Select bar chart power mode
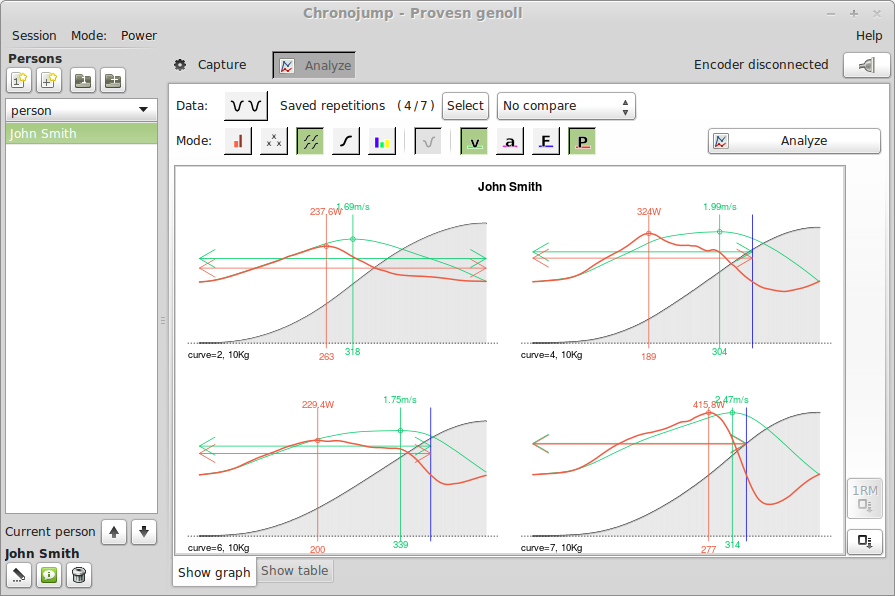The width and height of the screenshot is (895, 596). click(238, 141)
